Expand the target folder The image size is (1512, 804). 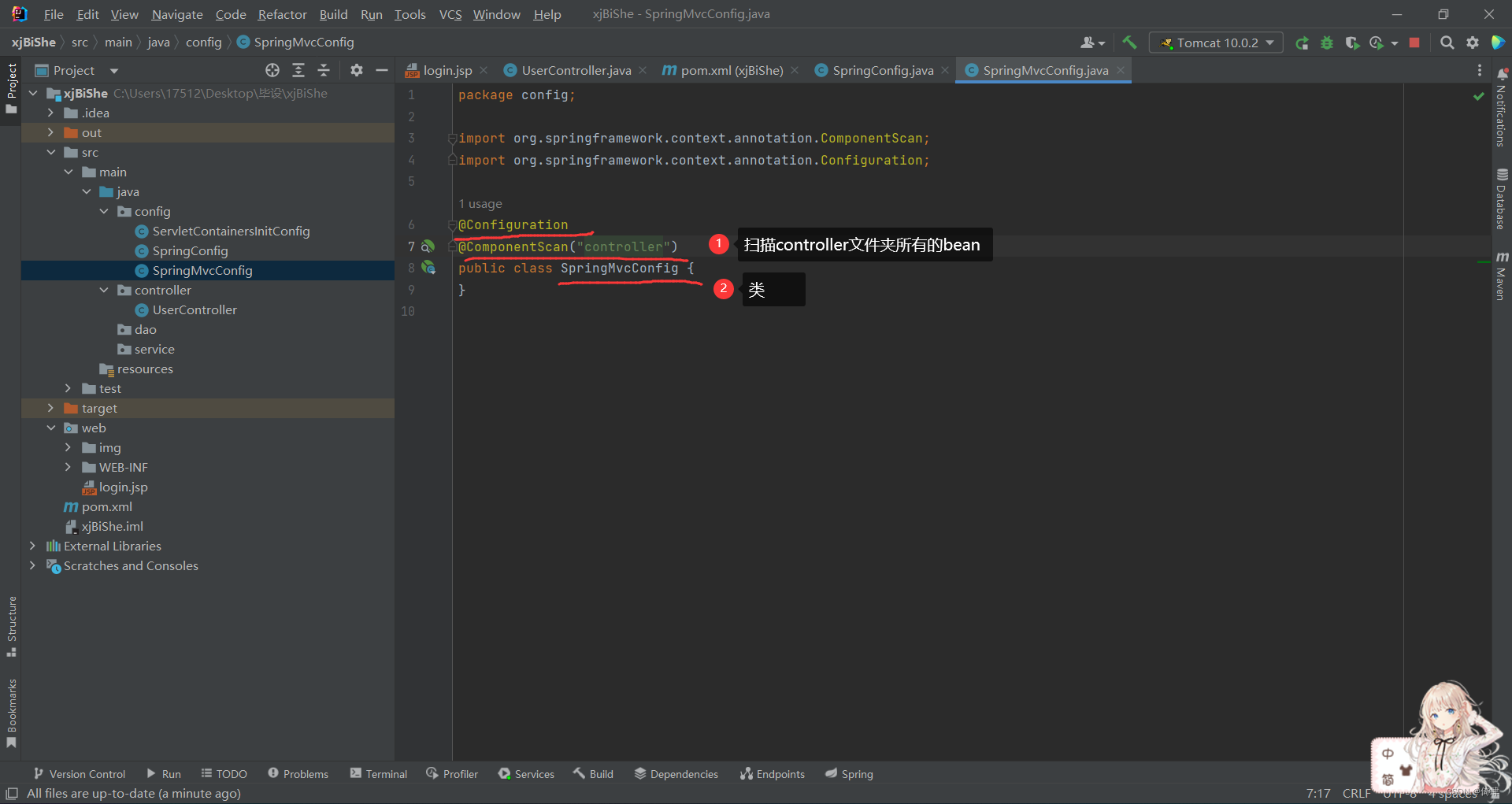(x=50, y=408)
